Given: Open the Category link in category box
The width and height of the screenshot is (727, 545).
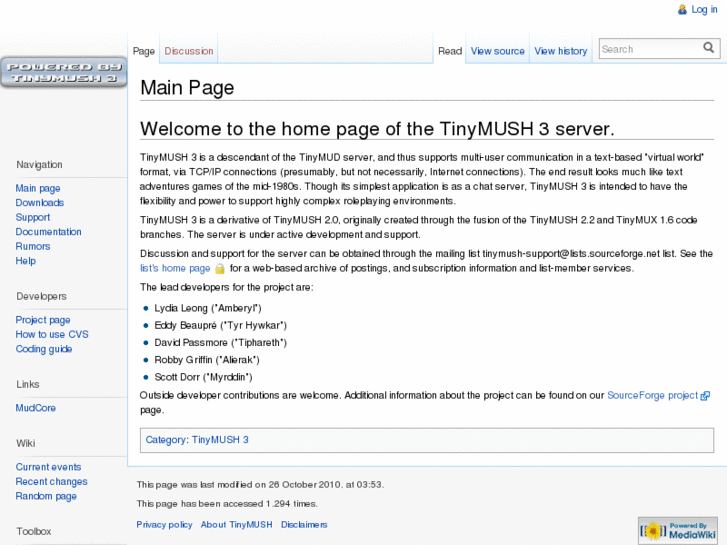Looking at the screenshot, I should coord(167,440).
